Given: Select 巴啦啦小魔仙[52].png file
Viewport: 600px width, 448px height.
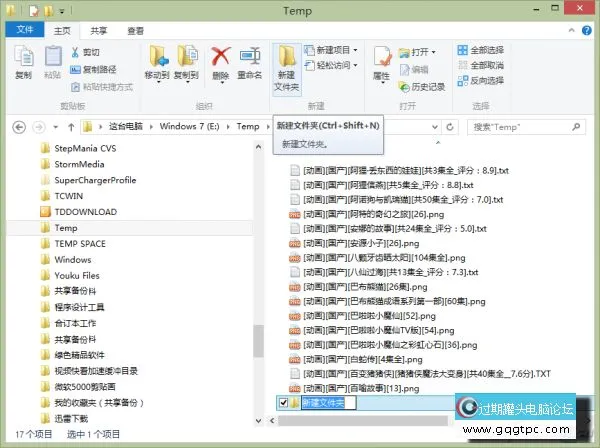Looking at the screenshot, I should coord(363,316).
